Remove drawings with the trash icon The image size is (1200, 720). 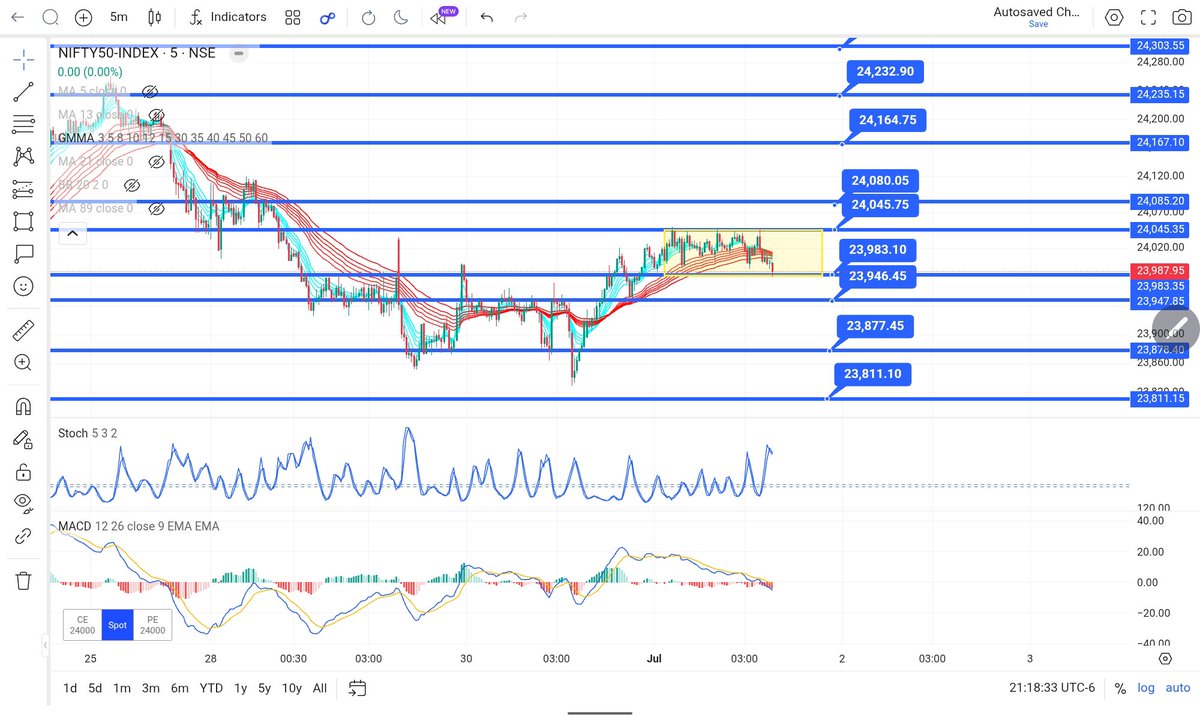pyautogui.click(x=23, y=580)
